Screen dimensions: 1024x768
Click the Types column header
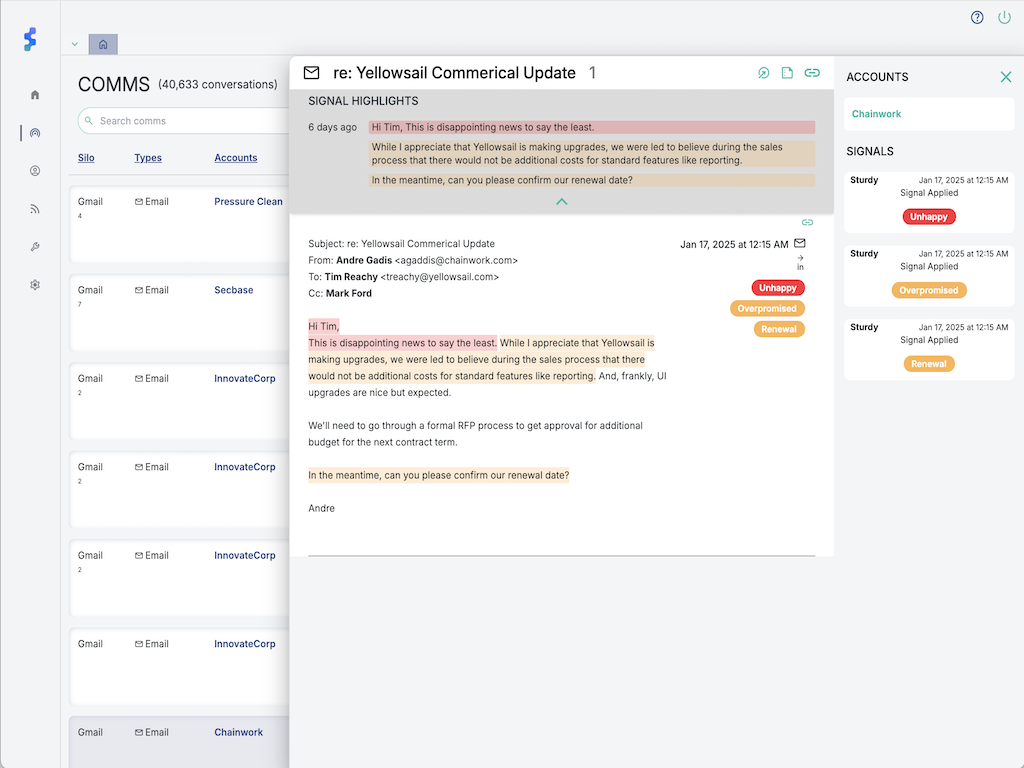click(148, 158)
